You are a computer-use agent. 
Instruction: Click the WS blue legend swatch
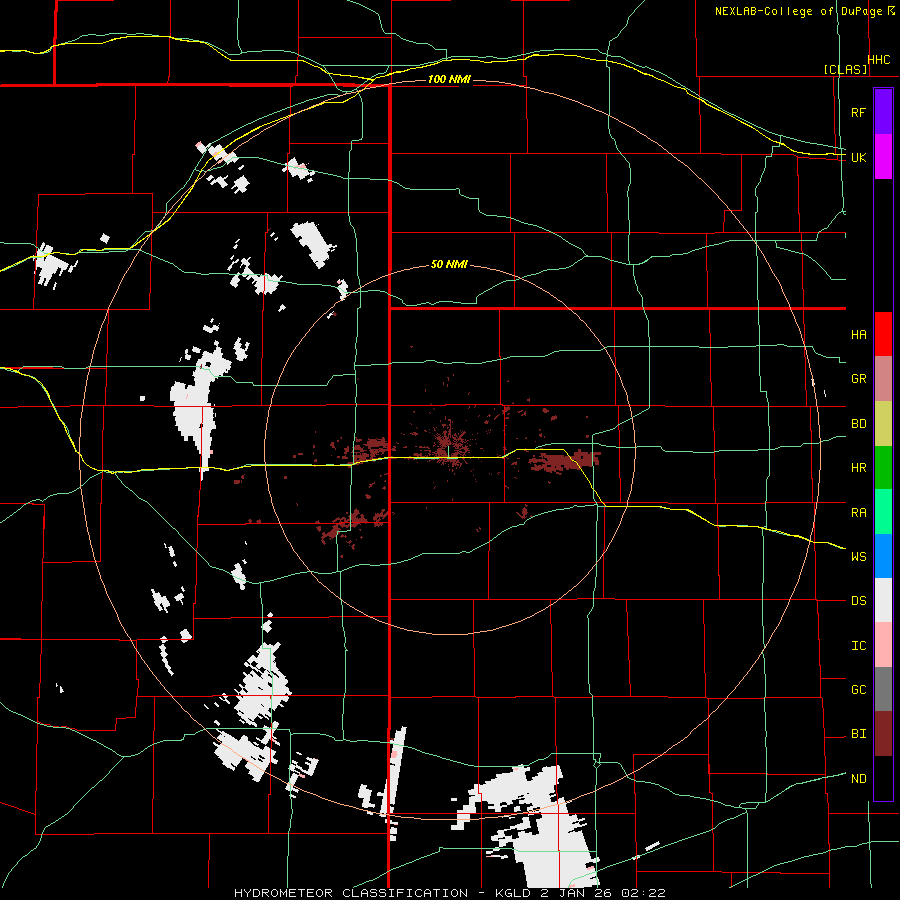(x=883, y=556)
